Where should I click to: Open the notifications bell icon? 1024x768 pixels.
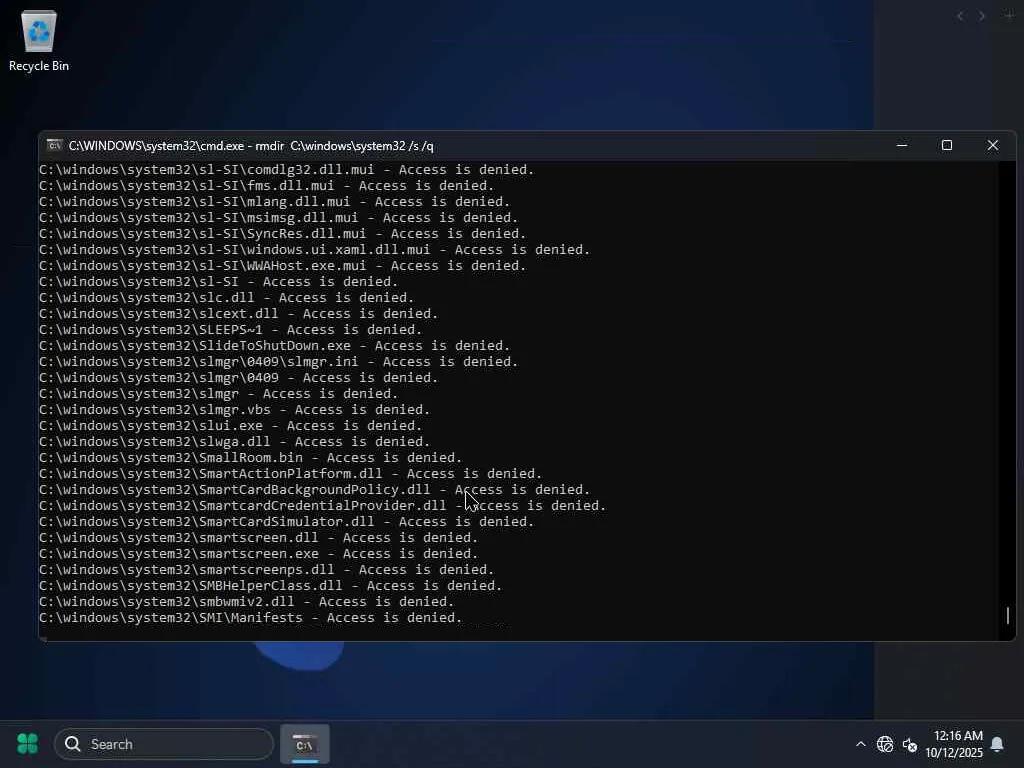pos(997,744)
